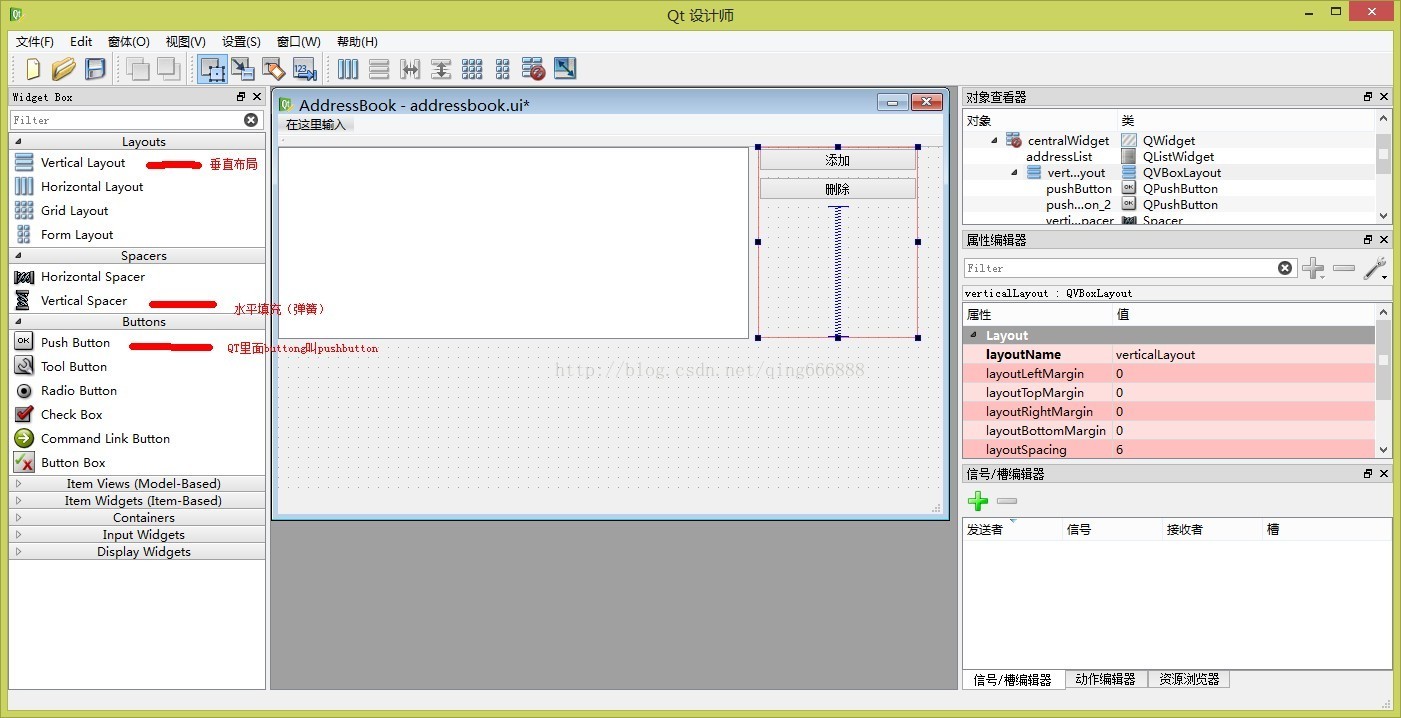Expand the Input Widgets category

(x=19, y=535)
